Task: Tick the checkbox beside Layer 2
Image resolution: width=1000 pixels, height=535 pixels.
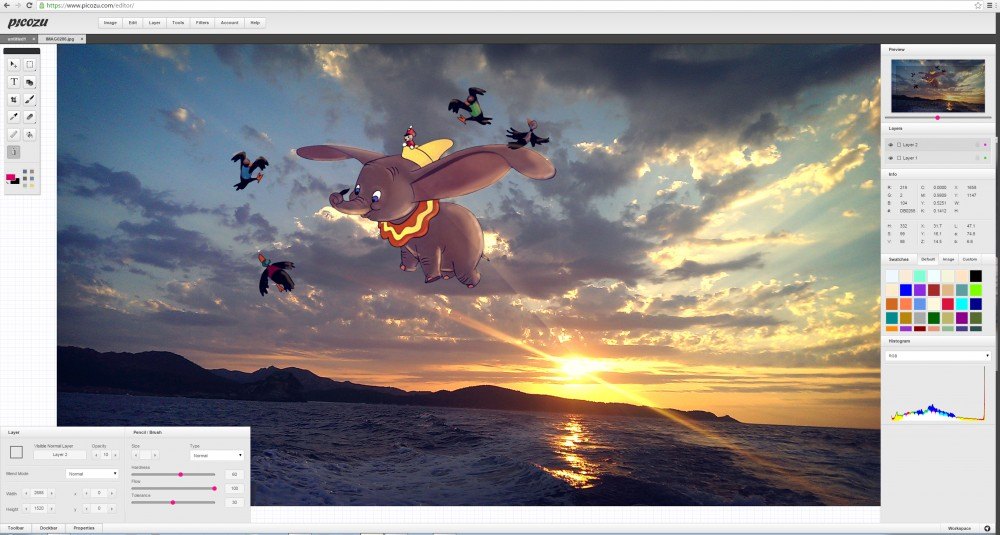Action: [x=899, y=145]
